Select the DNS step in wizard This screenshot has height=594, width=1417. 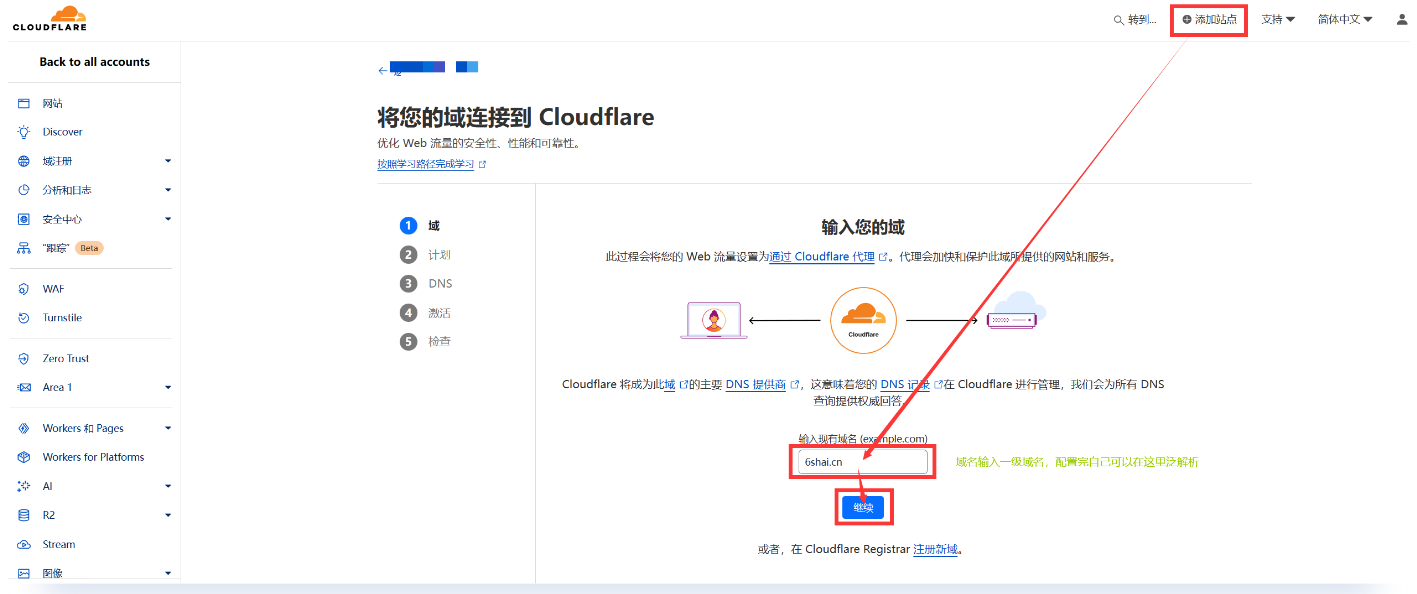[439, 284]
